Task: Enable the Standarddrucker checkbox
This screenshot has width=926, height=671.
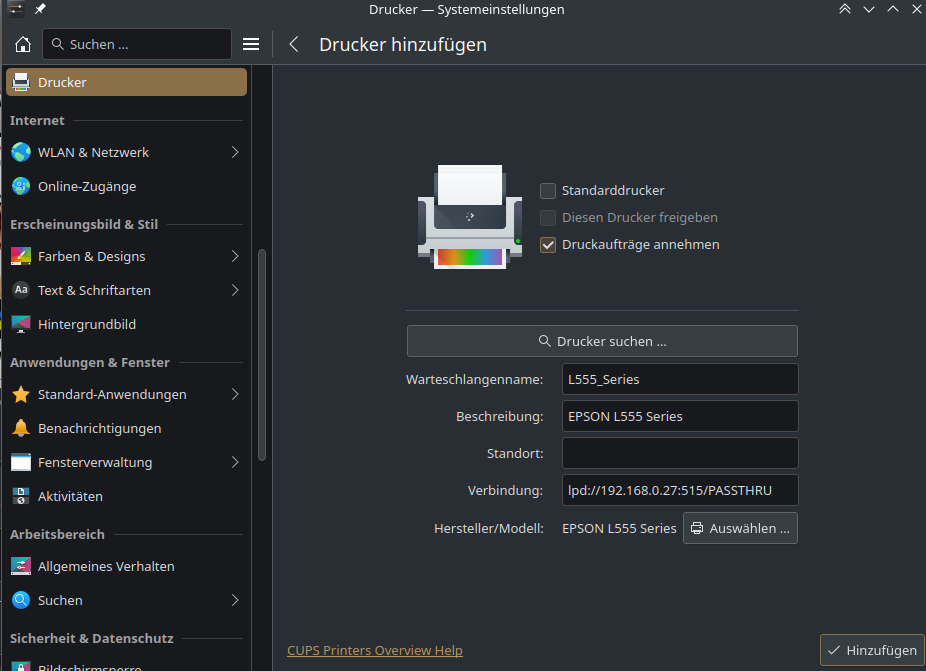Action: point(547,191)
